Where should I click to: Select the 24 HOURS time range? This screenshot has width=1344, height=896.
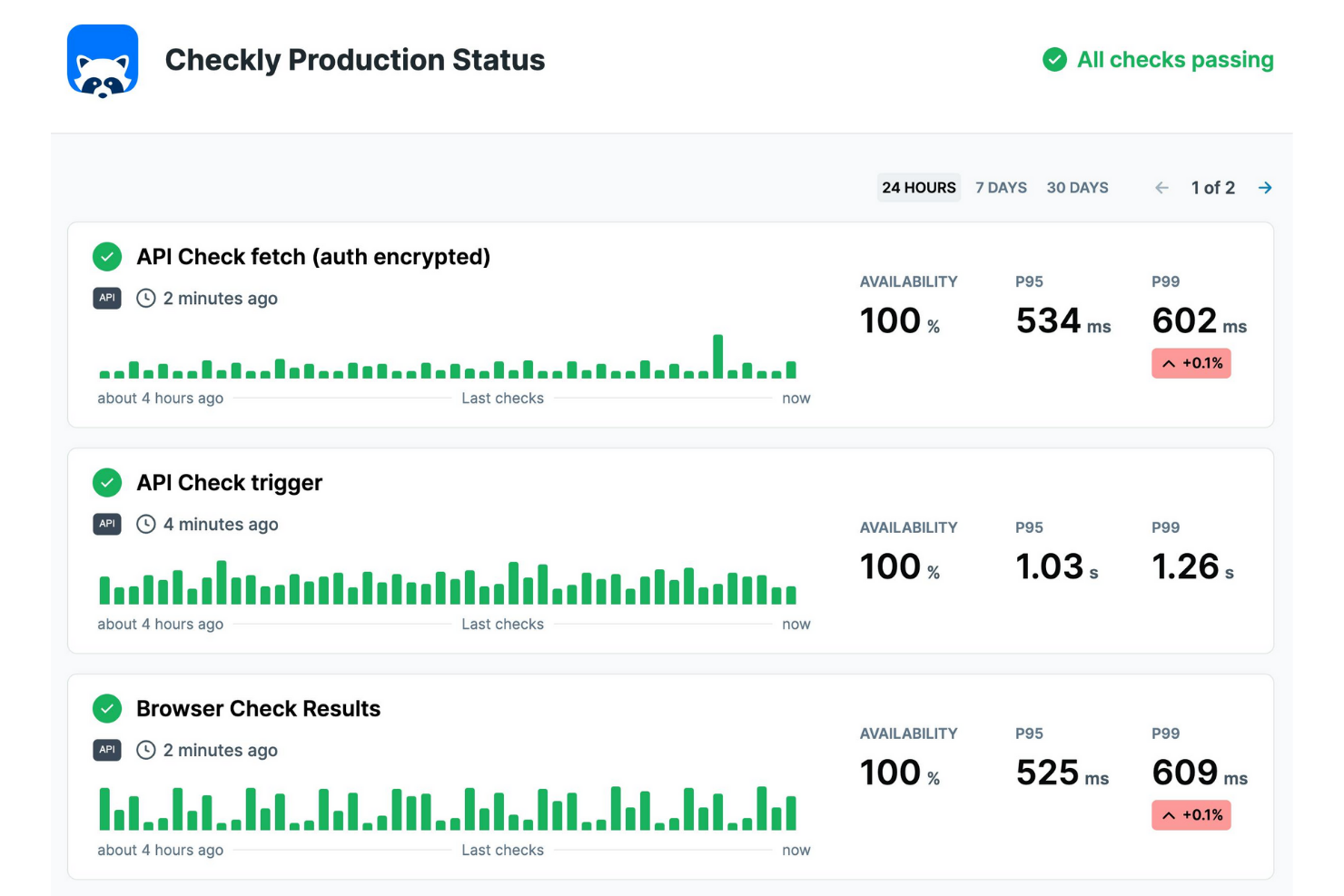point(918,188)
